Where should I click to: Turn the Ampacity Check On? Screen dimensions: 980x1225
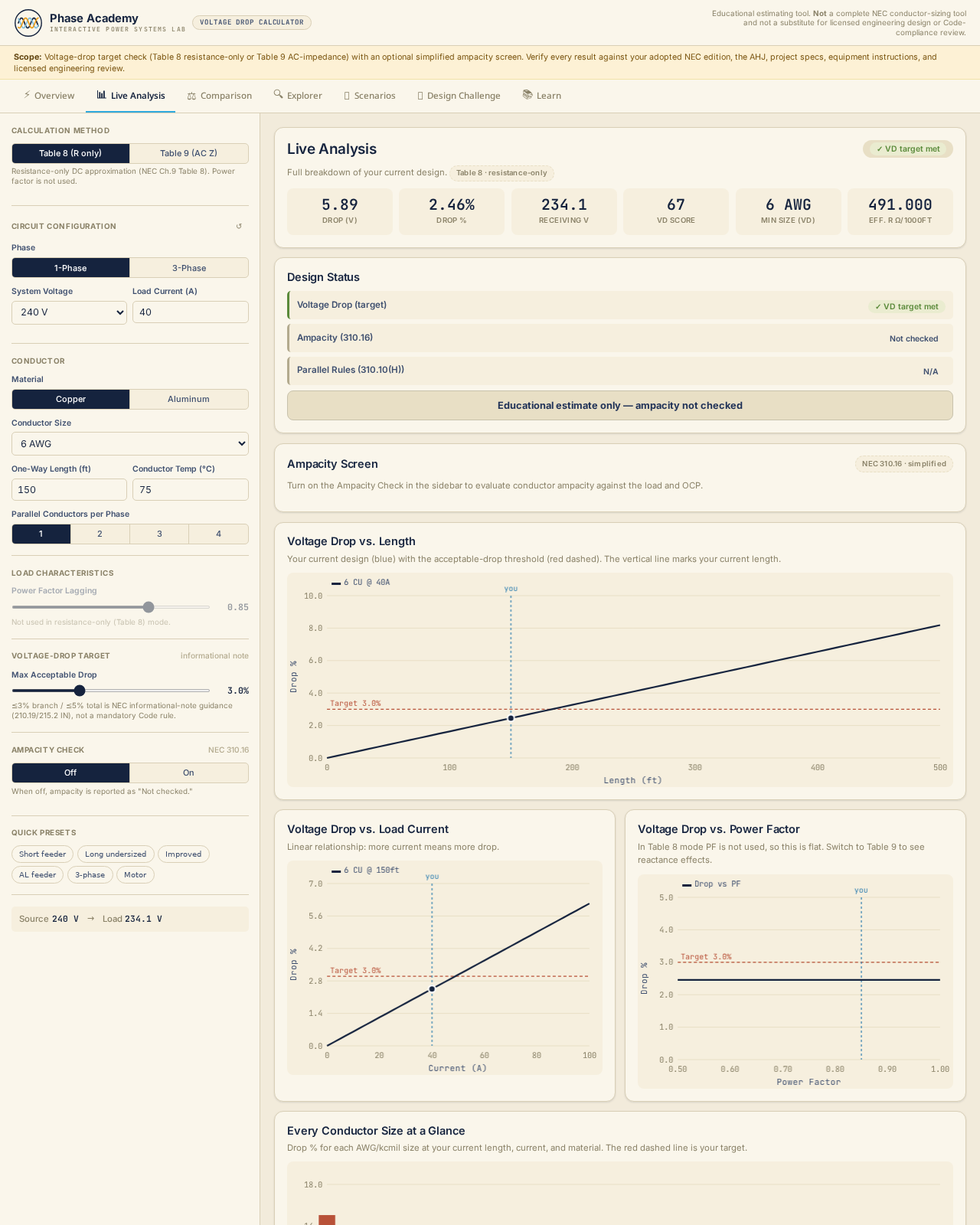[x=188, y=773]
